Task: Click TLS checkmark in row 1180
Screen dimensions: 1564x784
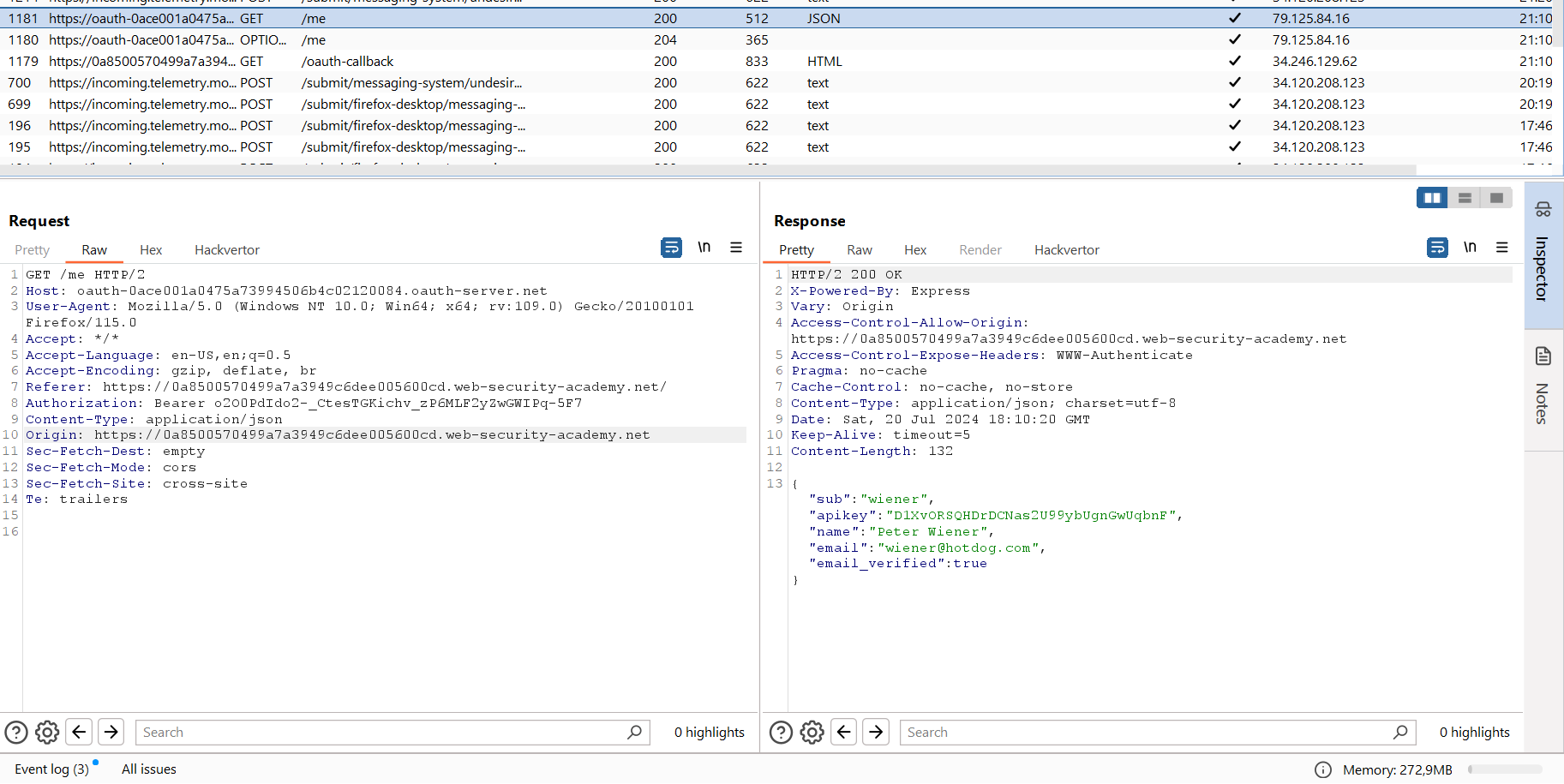Action: click(1235, 39)
